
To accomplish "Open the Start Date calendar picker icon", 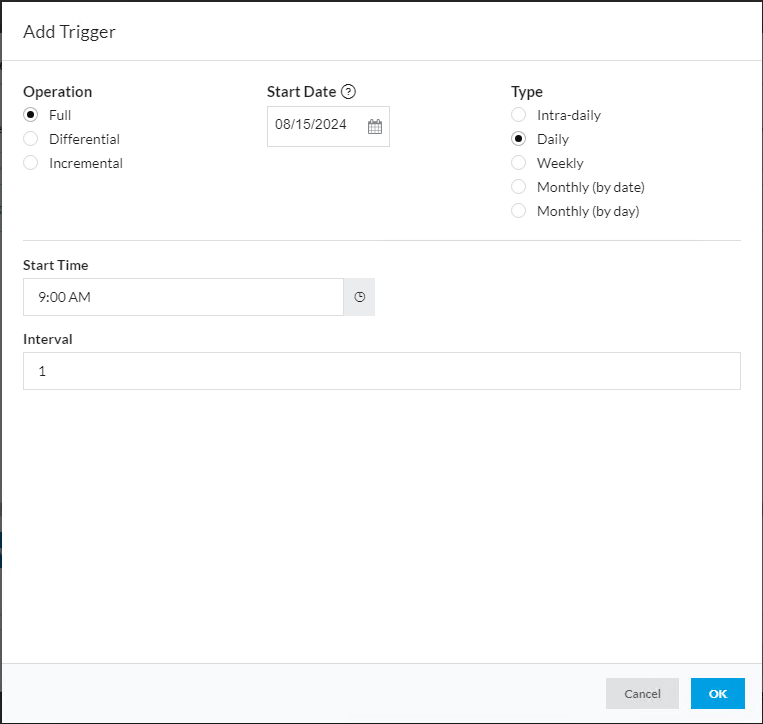I will coord(375,127).
